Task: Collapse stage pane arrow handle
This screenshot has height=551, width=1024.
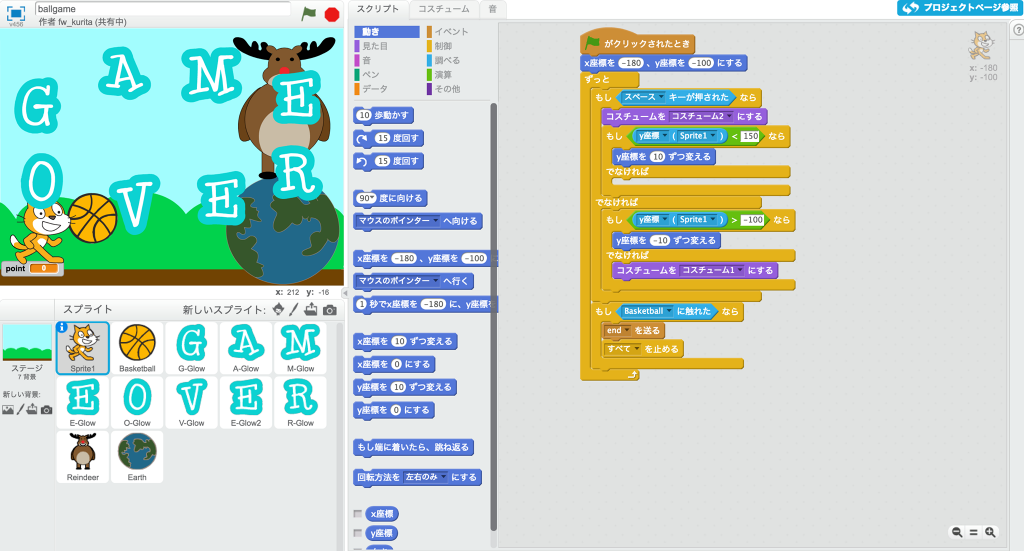Action: [345, 293]
